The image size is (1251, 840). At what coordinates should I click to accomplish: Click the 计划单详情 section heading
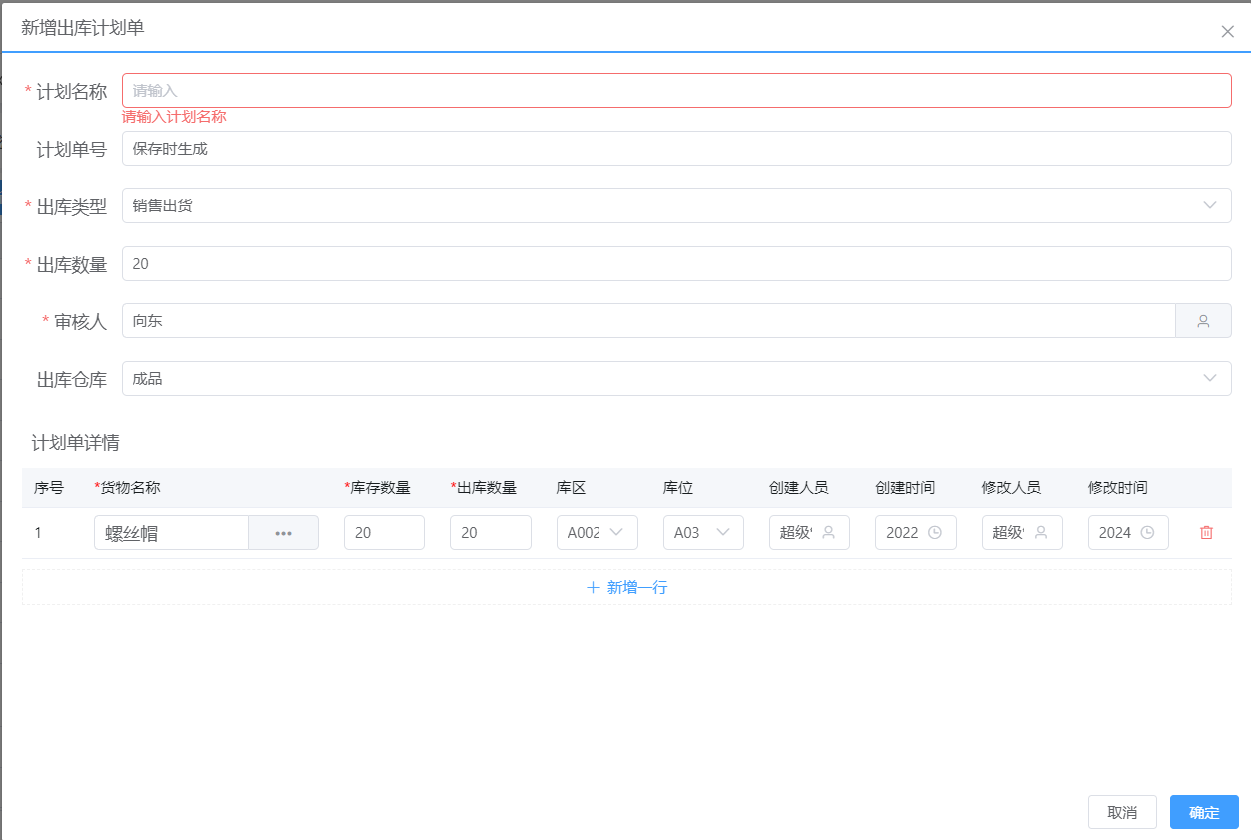pos(76,442)
